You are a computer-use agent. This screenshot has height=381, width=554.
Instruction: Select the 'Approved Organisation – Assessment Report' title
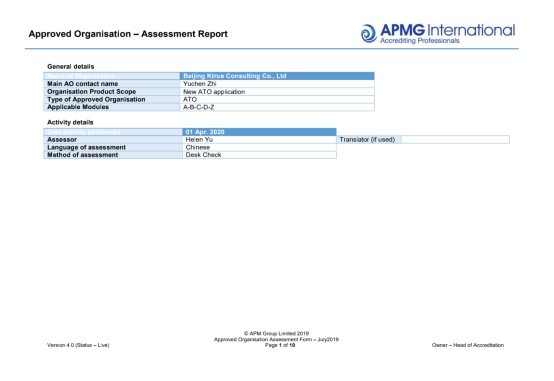128,34
